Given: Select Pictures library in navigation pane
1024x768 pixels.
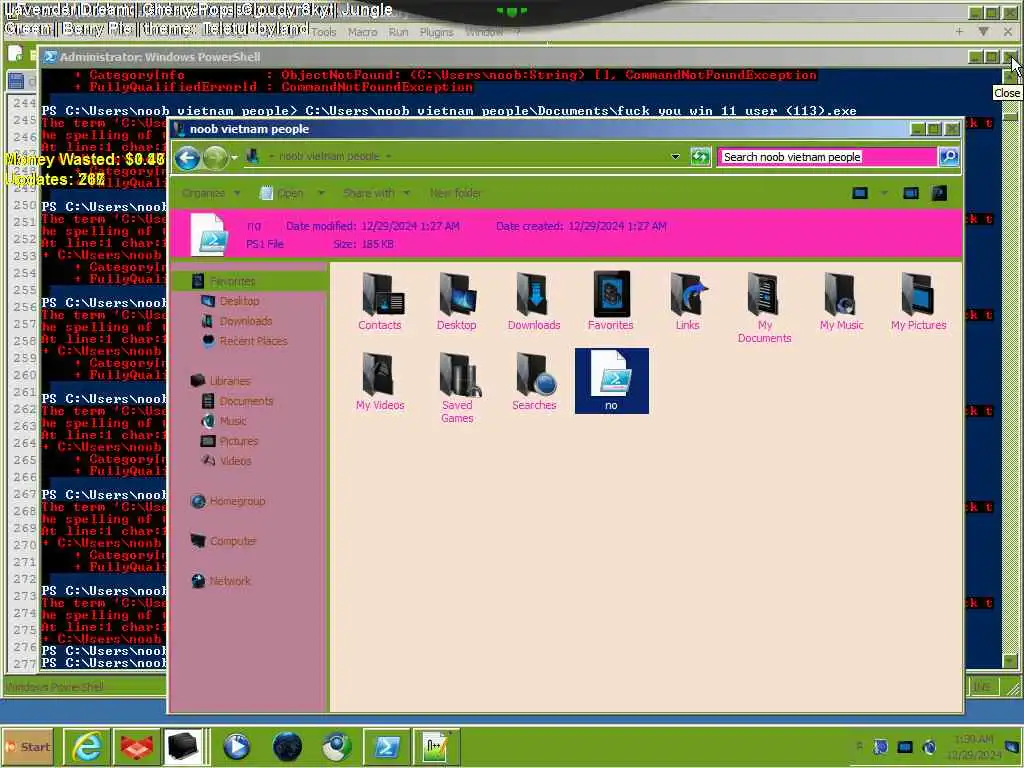Looking at the screenshot, I should pyautogui.click(x=230, y=441).
